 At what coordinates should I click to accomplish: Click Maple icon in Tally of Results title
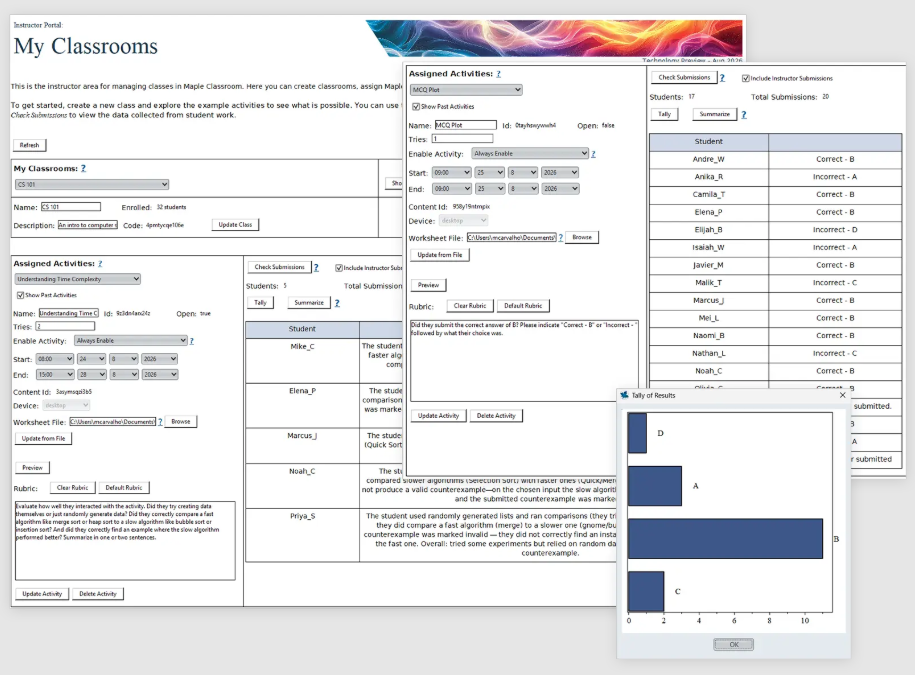click(624, 395)
